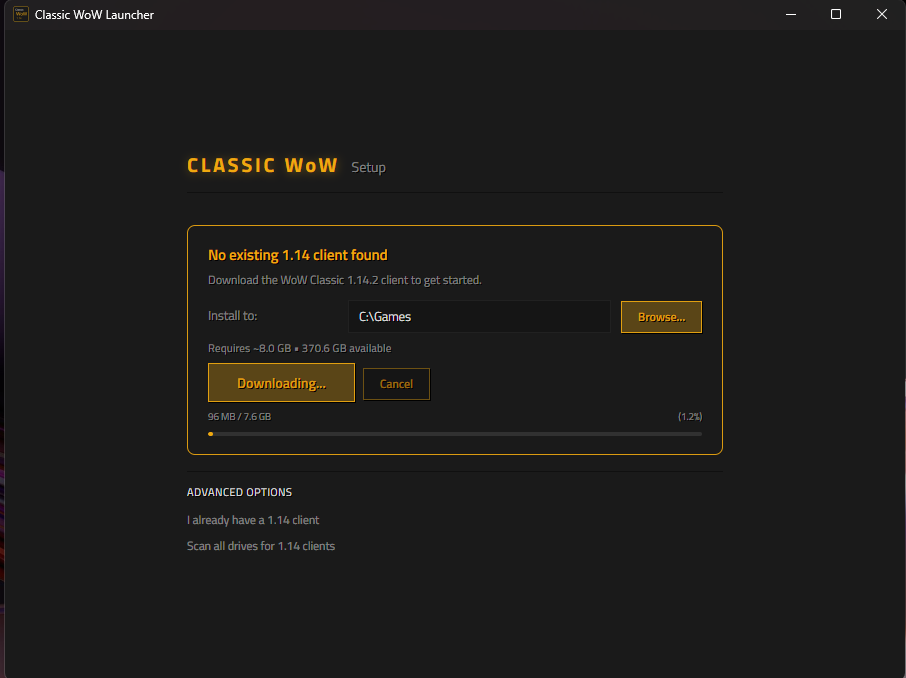Select 'I already have a 1.14 client'
Screen dimensions: 906x678
tap(253, 520)
